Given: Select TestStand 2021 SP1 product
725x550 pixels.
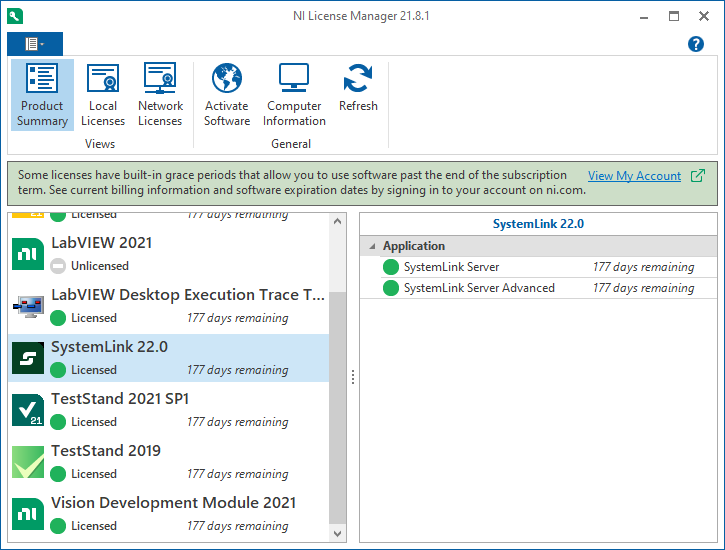Looking at the screenshot, I should (x=120, y=399).
